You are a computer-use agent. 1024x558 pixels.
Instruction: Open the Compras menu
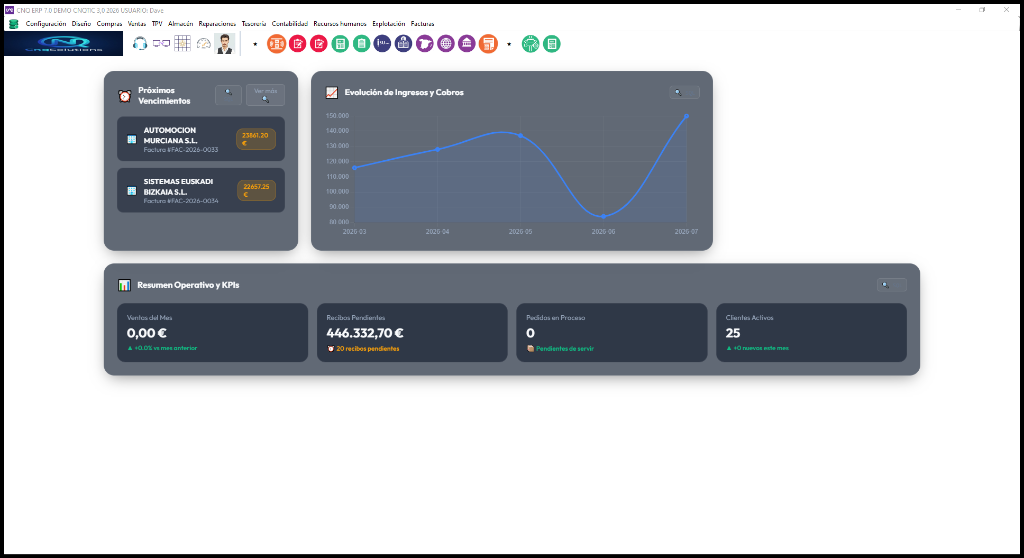(x=109, y=24)
